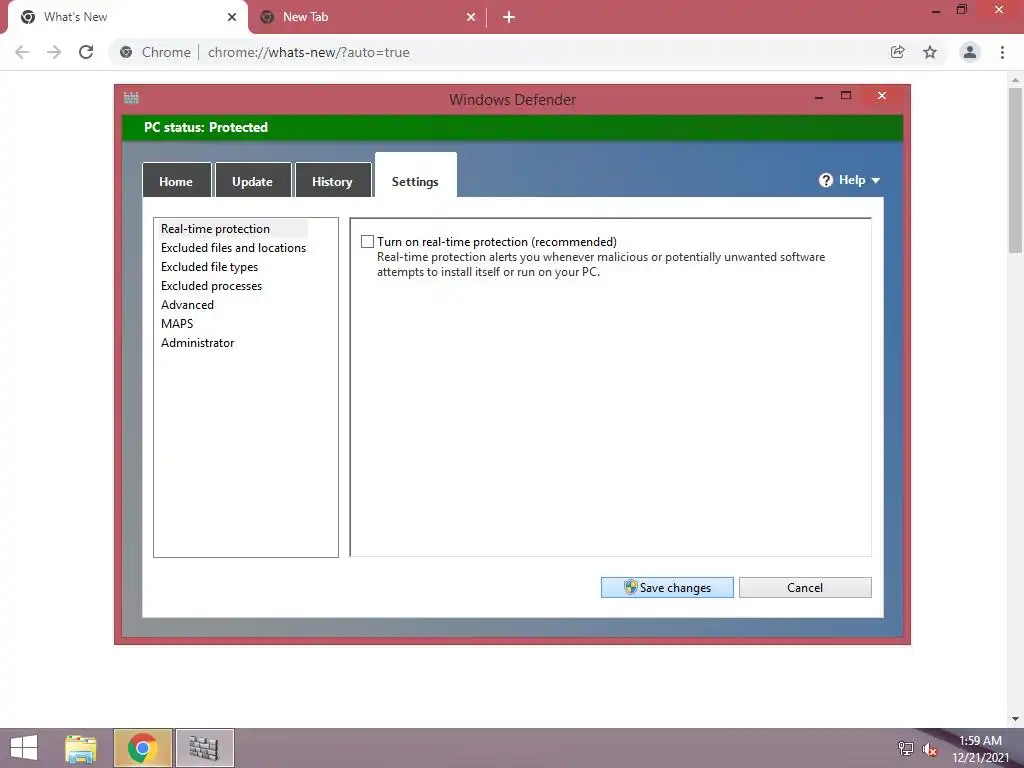Click Chrome forward navigation arrow

coord(54,52)
